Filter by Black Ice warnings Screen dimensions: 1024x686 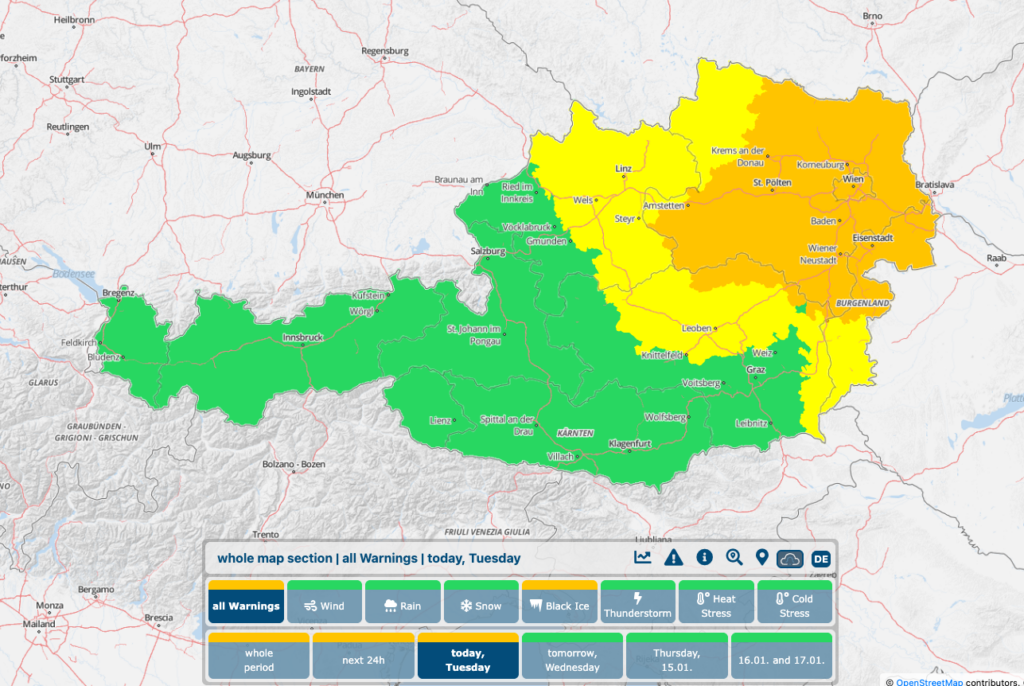559,605
